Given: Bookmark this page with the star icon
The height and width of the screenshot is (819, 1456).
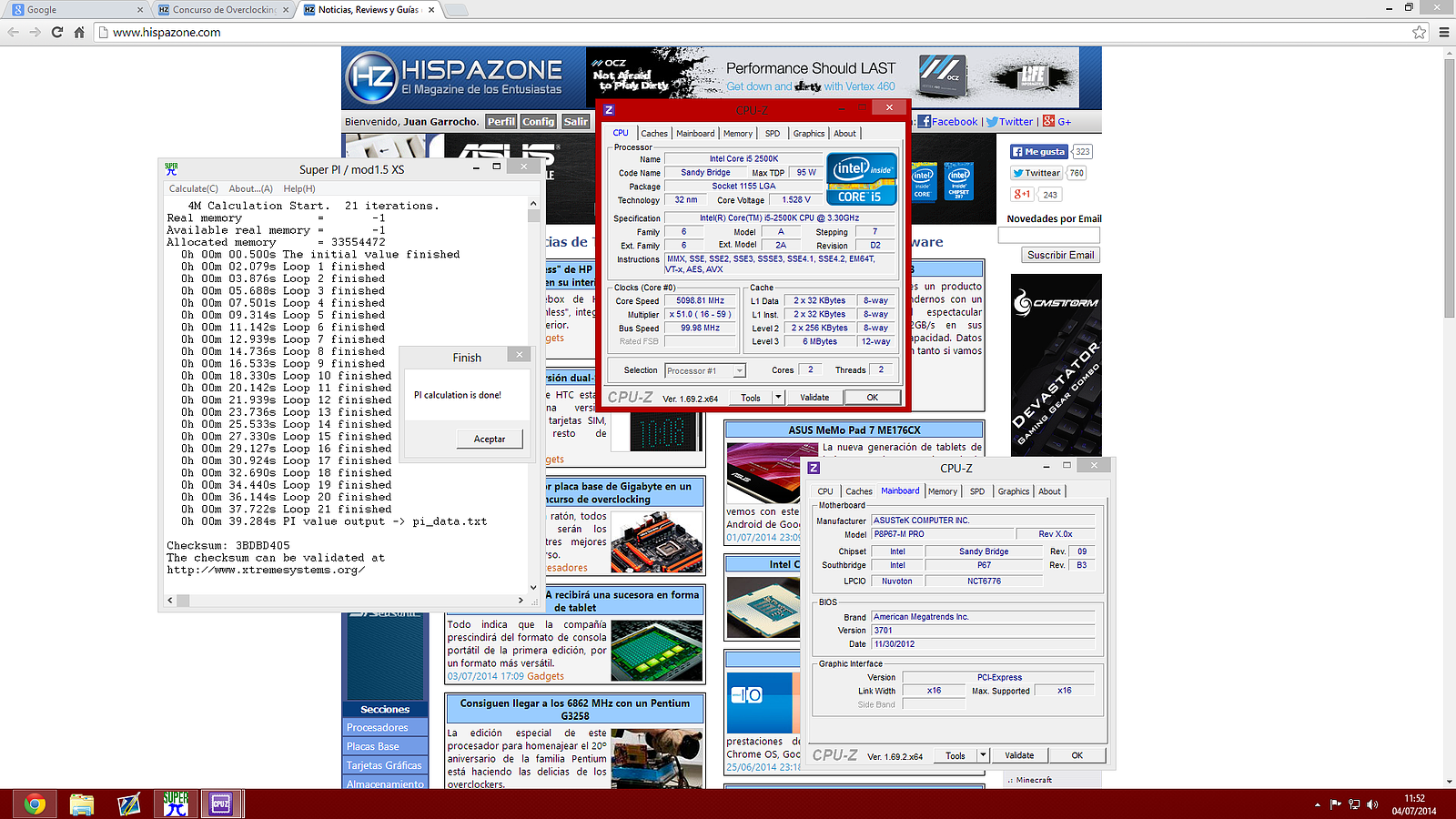Looking at the screenshot, I should [1419, 32].
